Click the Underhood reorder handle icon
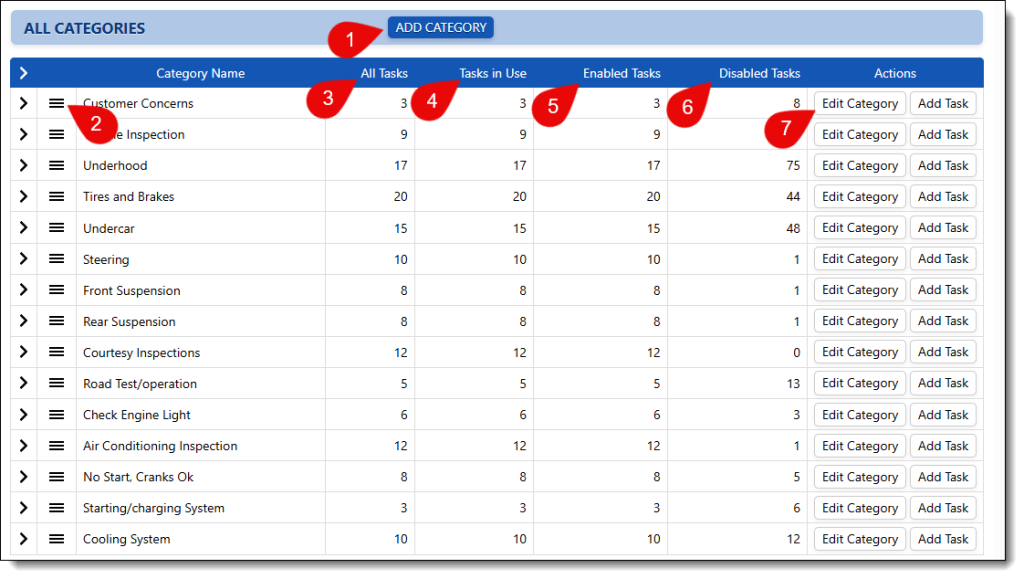 [x=57, y=165]
